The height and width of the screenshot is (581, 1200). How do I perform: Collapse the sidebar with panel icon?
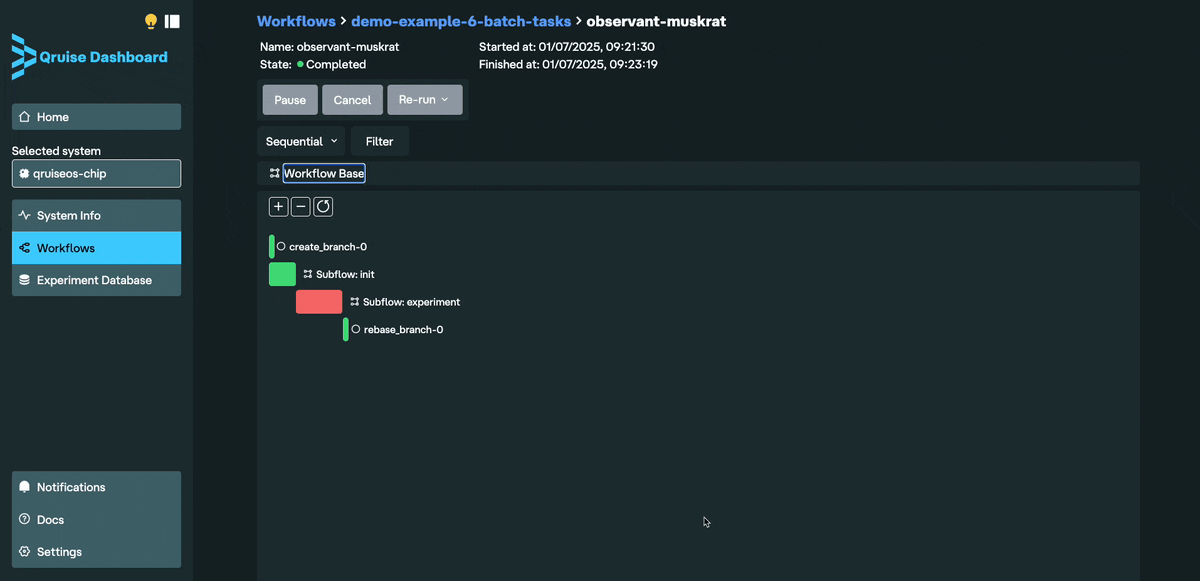click(x=173, y=21)
